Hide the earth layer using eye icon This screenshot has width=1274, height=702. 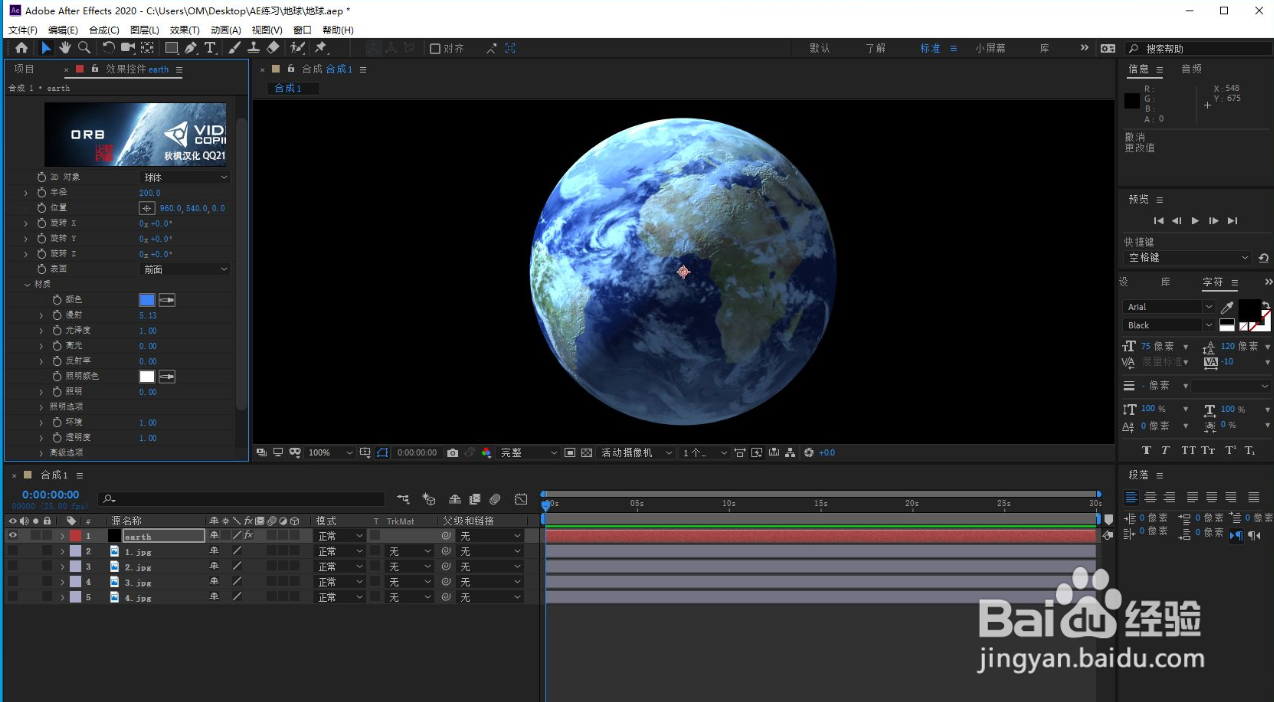[x=13, y=536]
